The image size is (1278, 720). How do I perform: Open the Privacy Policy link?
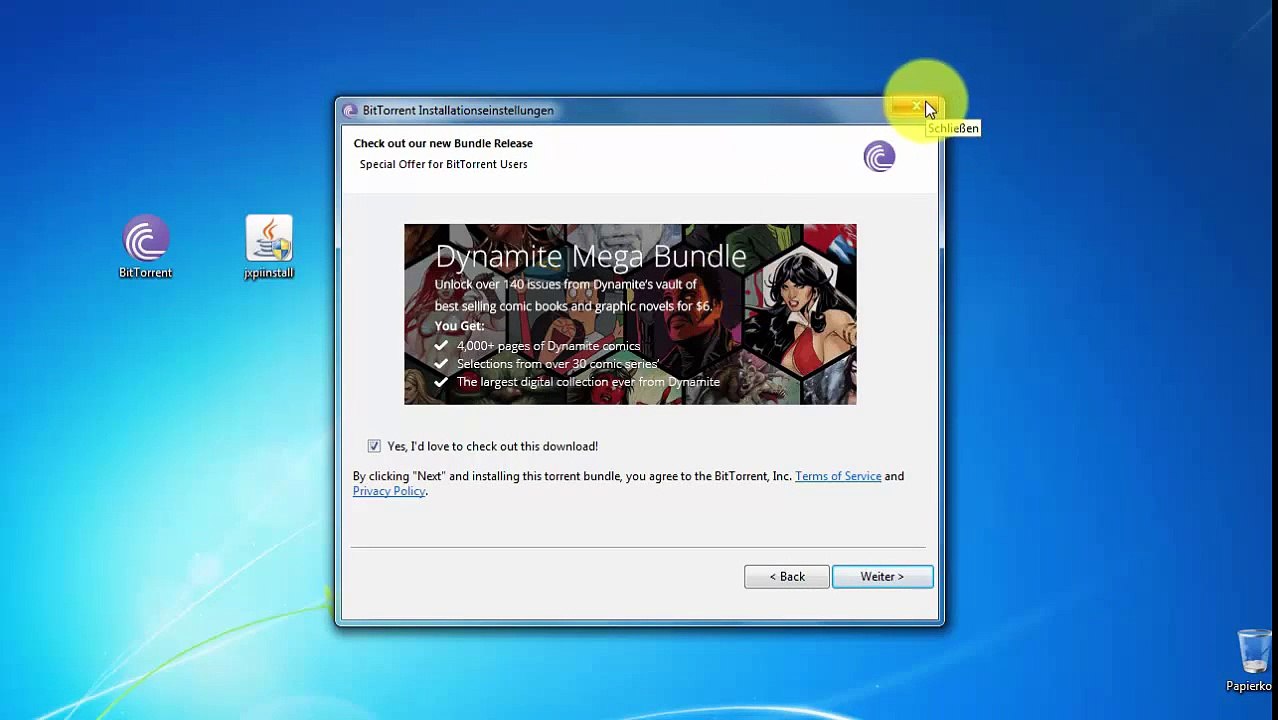point(389,491)
